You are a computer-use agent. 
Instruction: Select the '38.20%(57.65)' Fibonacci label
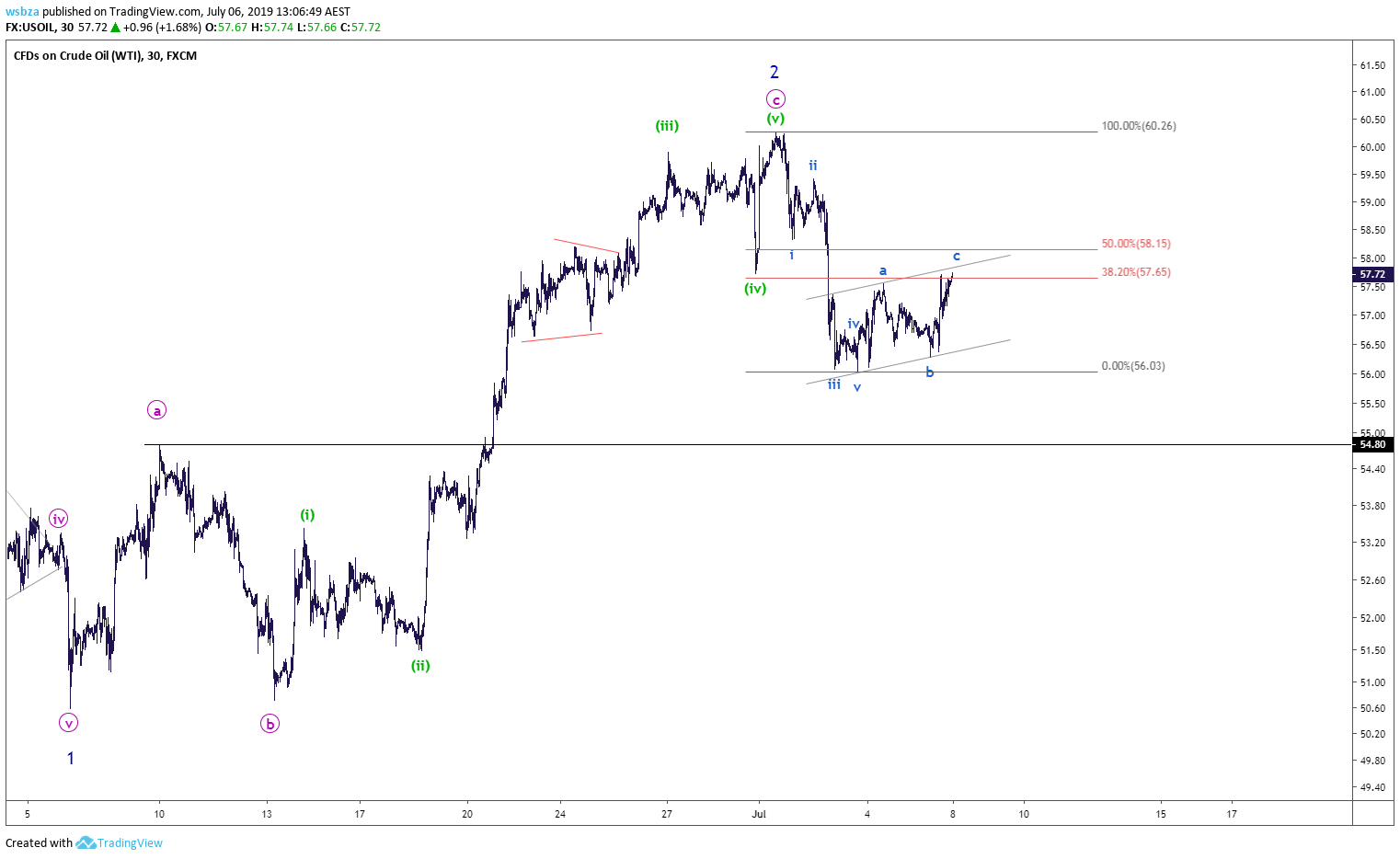pos(1136,272)
